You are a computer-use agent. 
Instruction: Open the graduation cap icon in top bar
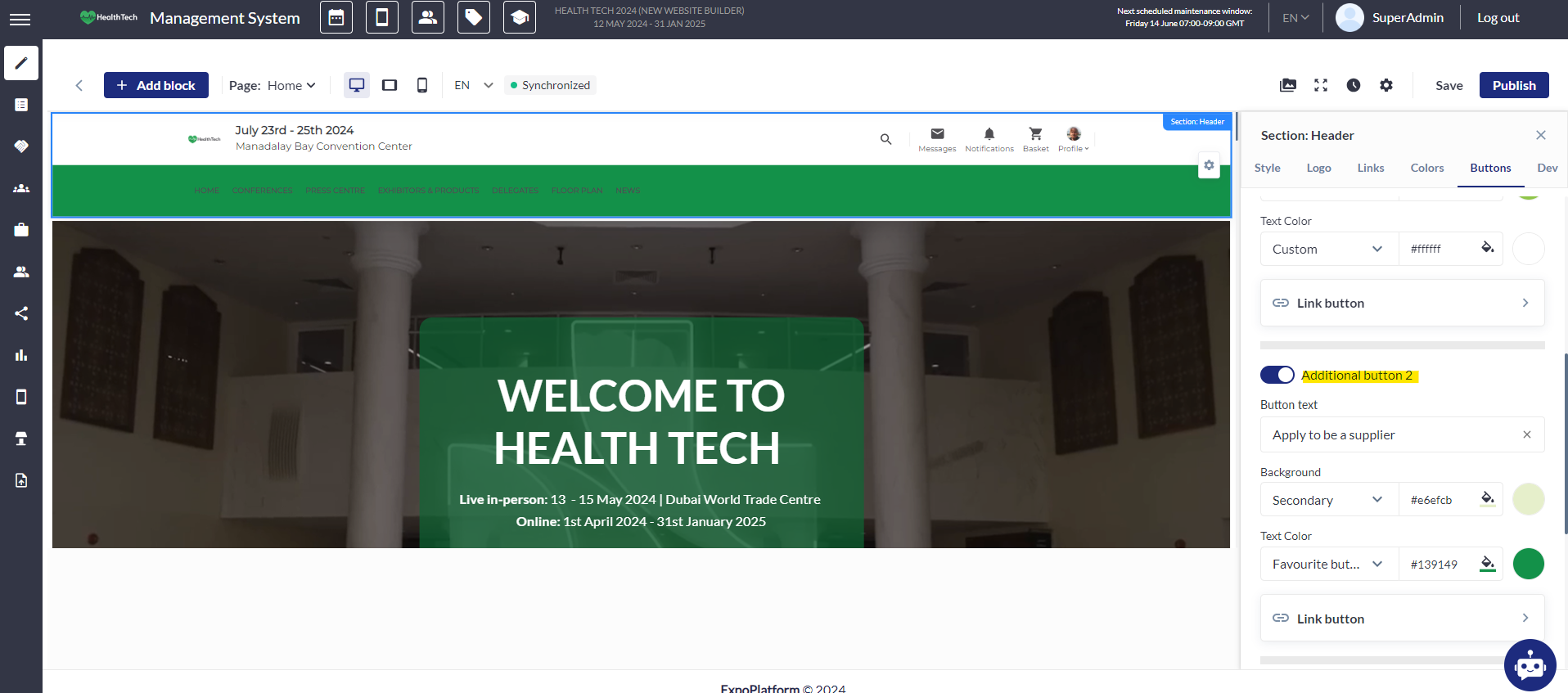coord(520,17)
